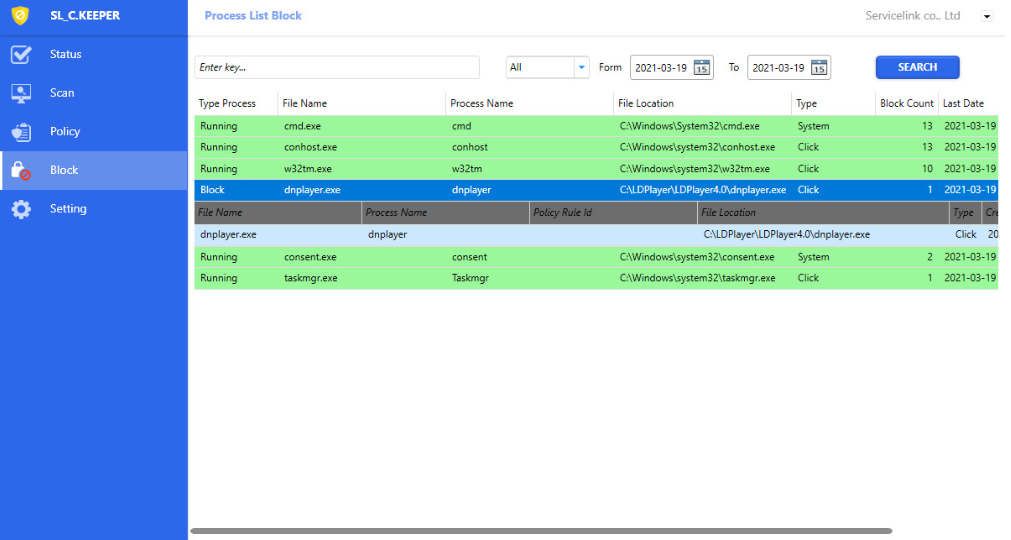Open the Servicelink co., Ltd account dropdown

(987, 16)
